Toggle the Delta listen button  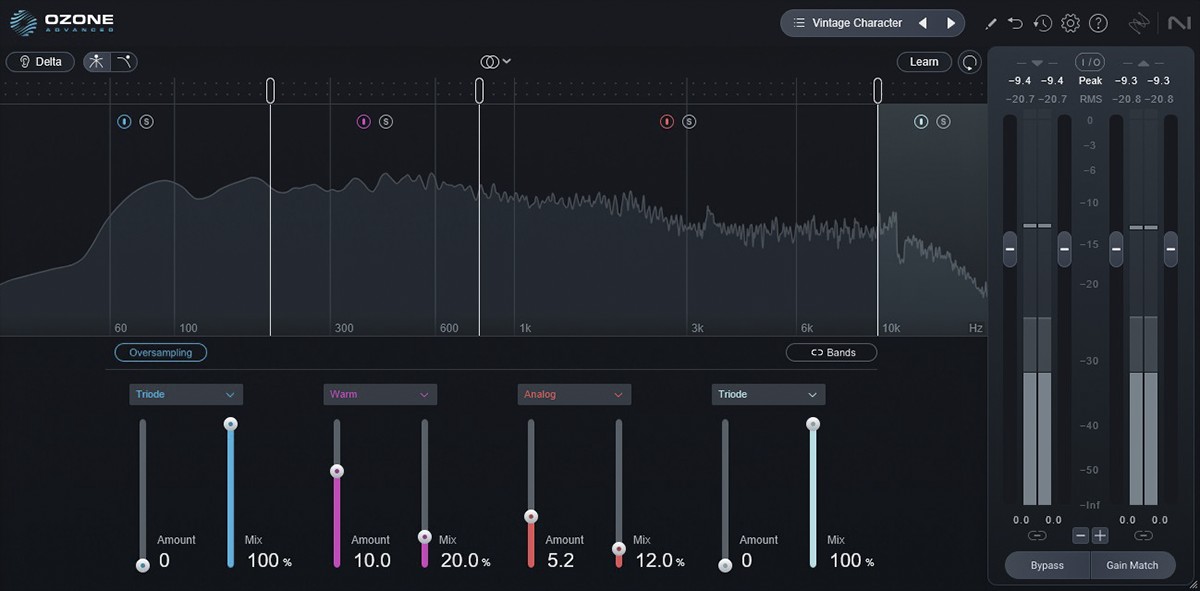pyautogui.click(x=40, y=62)
